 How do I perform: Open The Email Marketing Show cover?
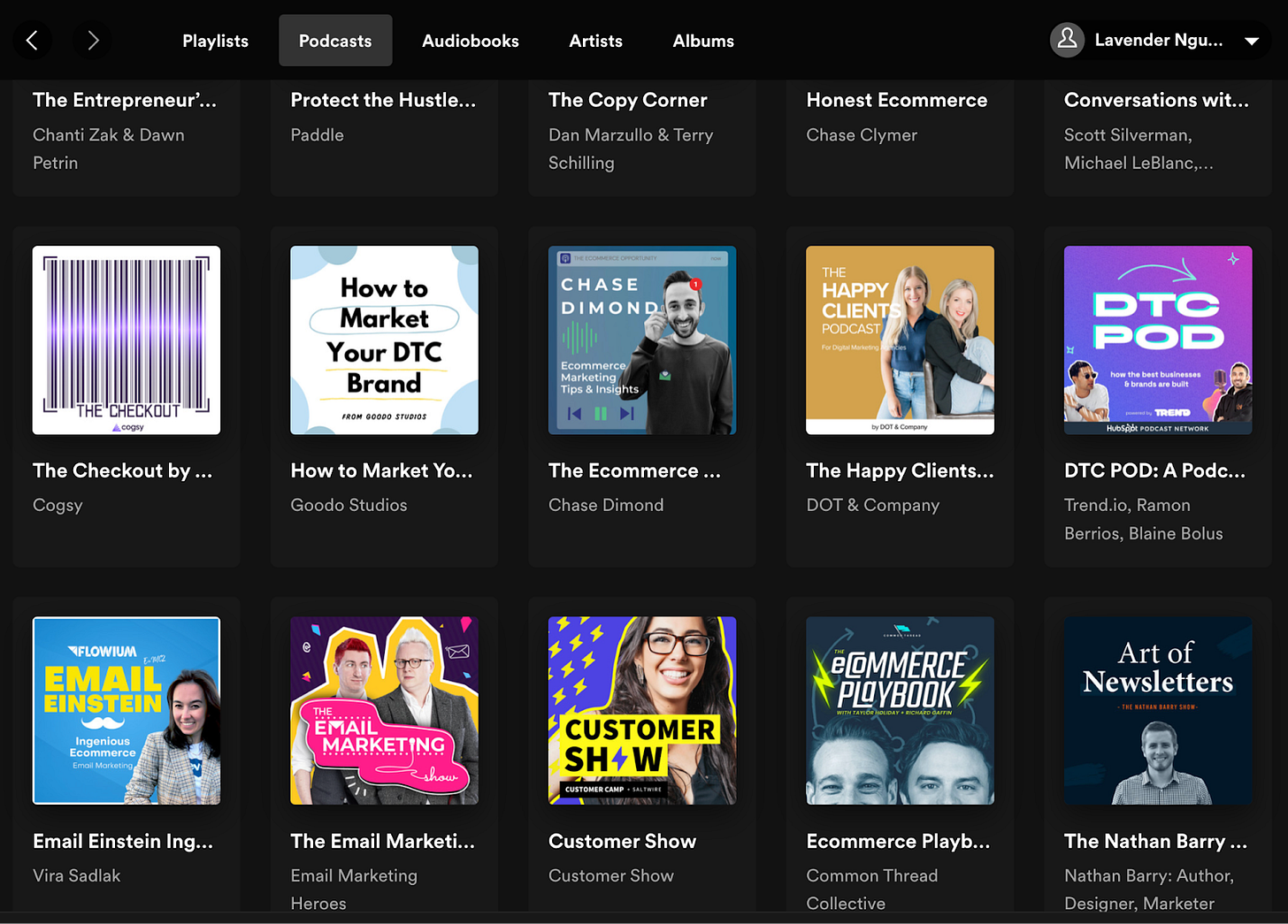point(384,711)
